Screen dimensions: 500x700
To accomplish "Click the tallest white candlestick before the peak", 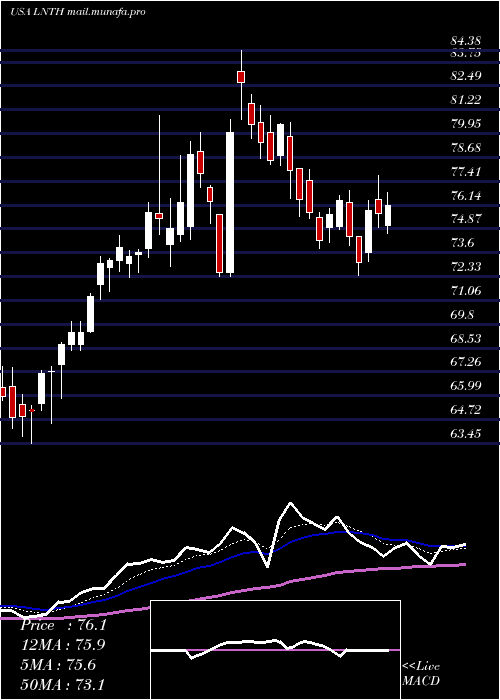I will click(x=230, y=202).
